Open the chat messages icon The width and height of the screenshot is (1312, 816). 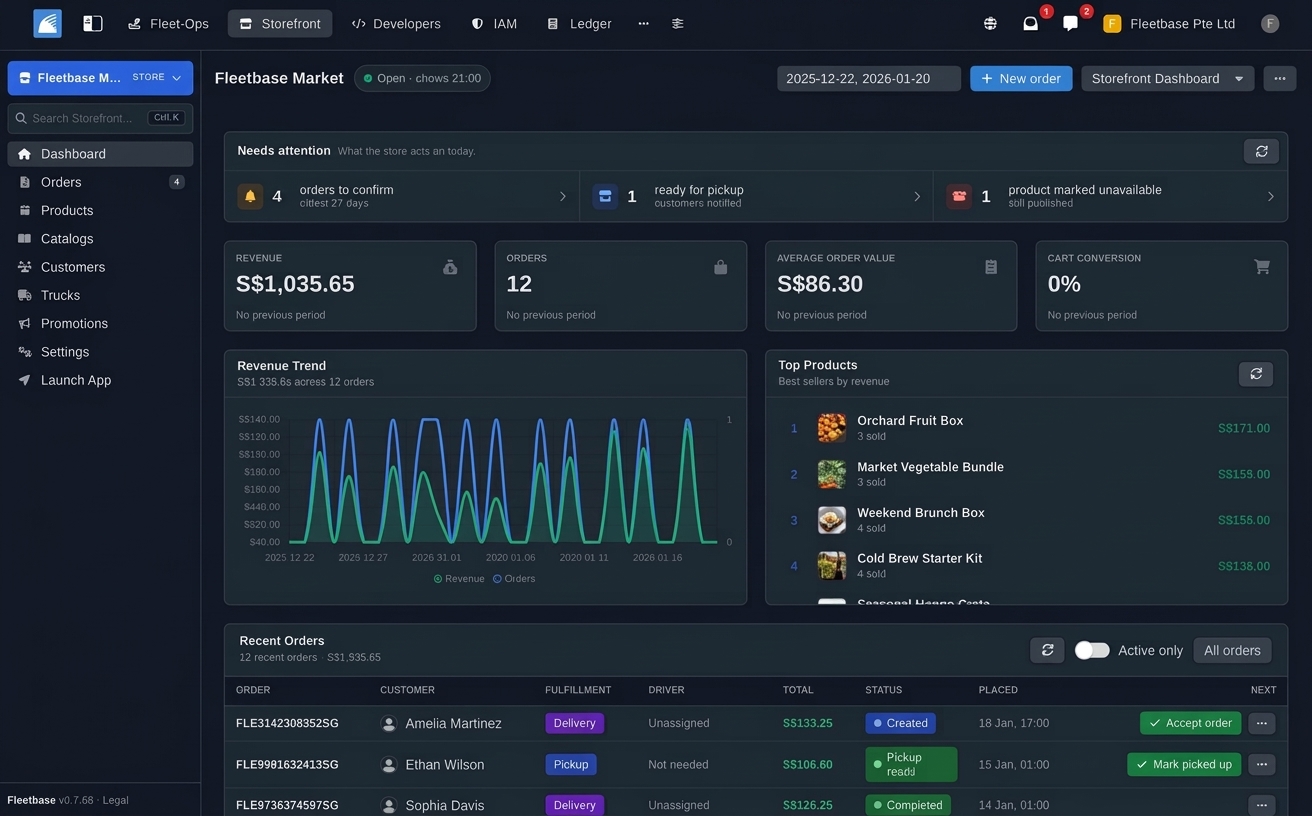point(1070,23)
